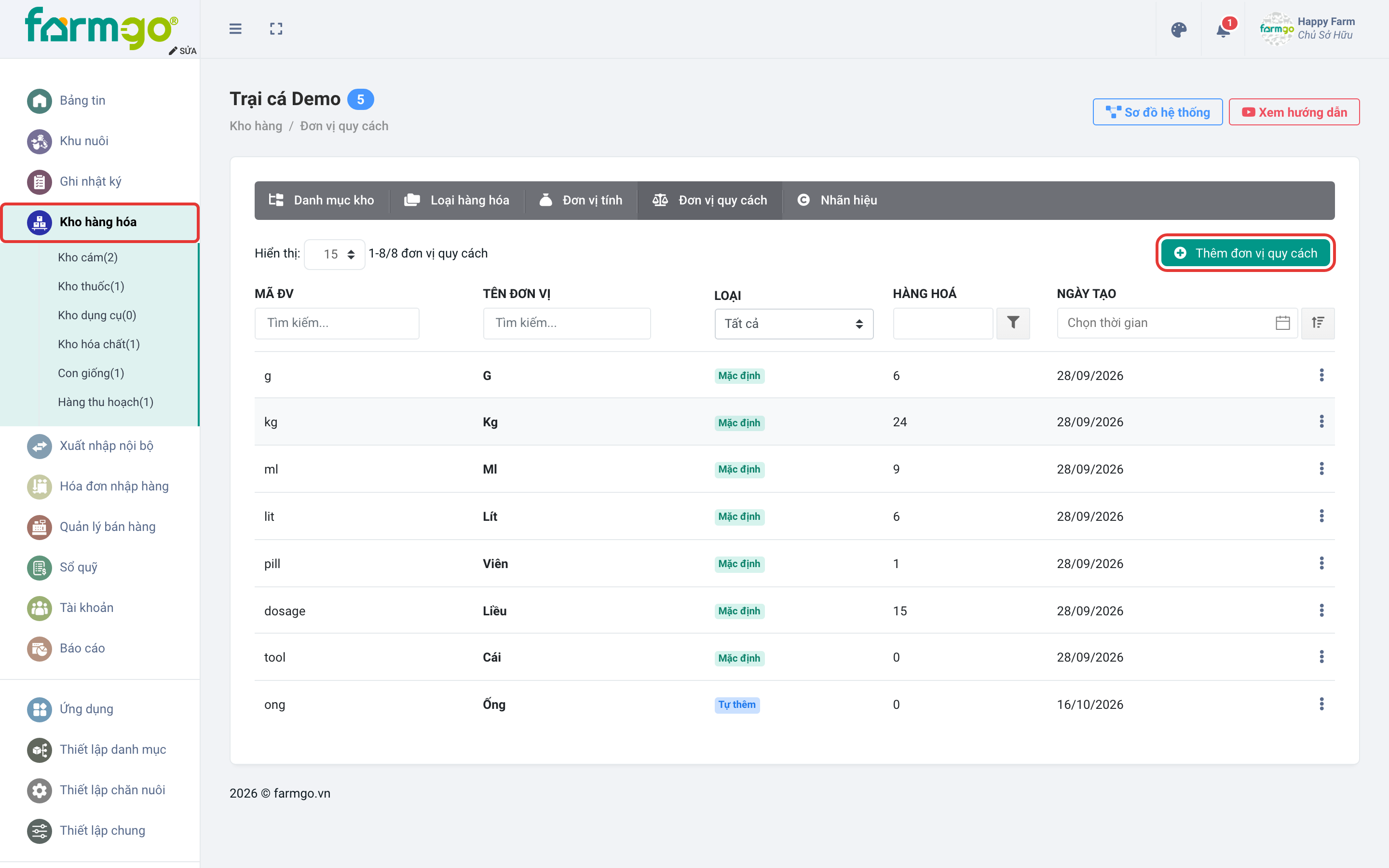Switch to Đơn vị tính tab
This screenshot has width=1389, height=868.
(x=581, y=200)
